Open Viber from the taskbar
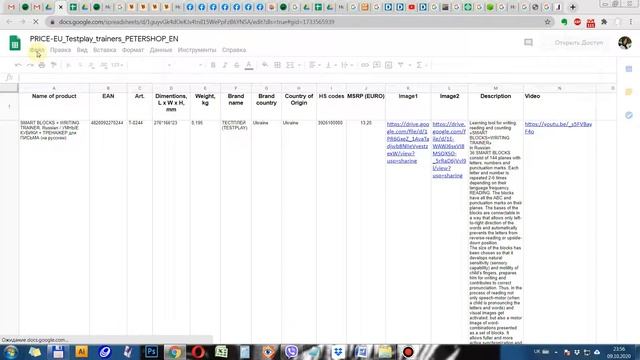Screen dimensions: 640x360 [x=291, y=352]
